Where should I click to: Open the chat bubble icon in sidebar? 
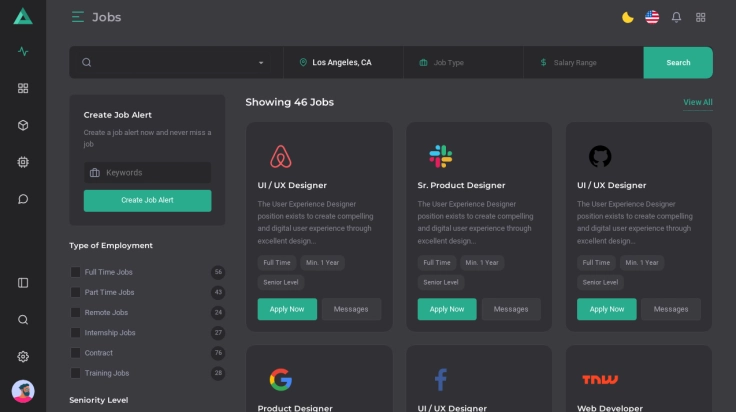(23, 199)
